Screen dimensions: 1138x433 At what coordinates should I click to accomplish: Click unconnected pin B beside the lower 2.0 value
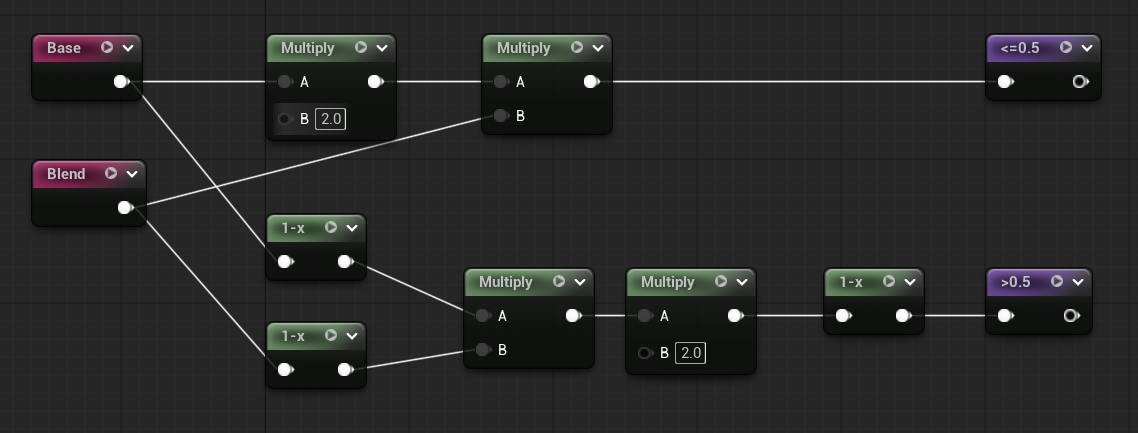pos(645,353)
